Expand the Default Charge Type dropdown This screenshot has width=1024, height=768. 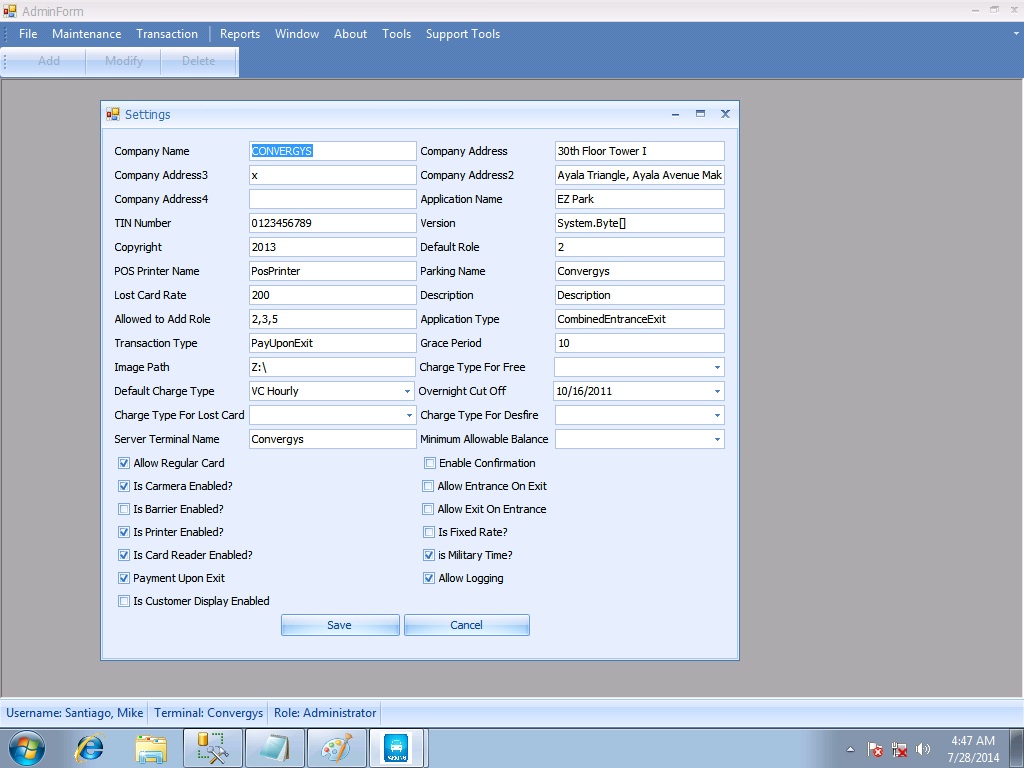[x=407, y=391]
